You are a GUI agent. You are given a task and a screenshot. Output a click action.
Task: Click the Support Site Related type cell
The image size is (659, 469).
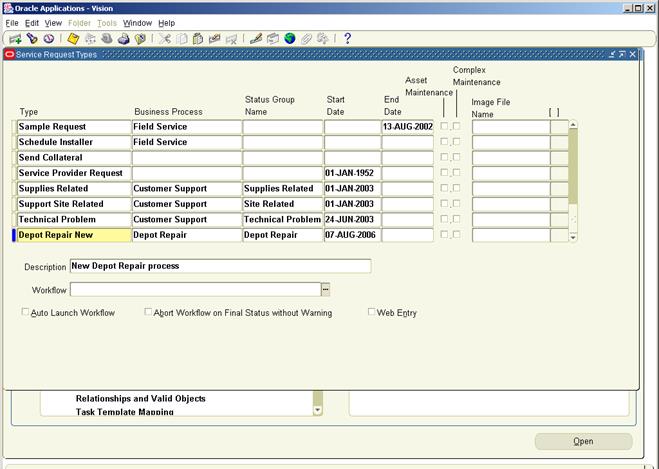[74, 204]
